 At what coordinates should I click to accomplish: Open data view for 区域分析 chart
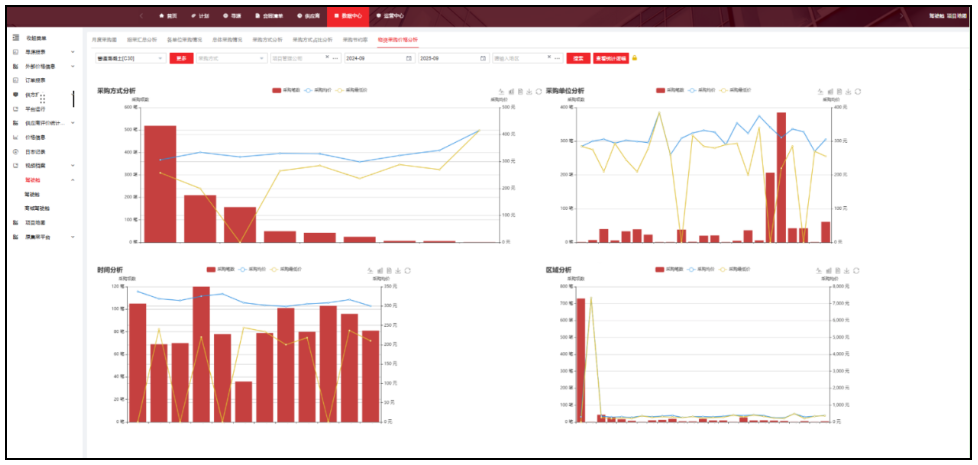click(x=838, y=271)
